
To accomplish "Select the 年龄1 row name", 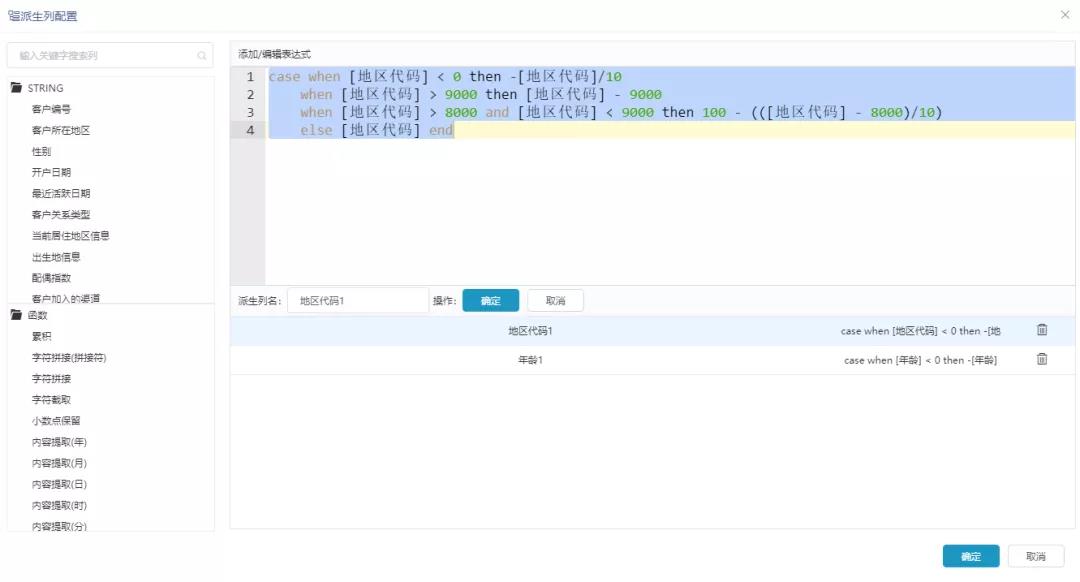I will [530, 360].
